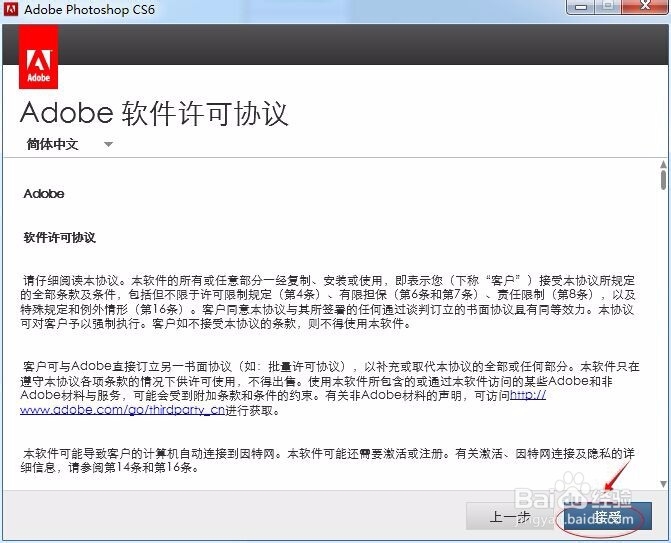Open the adobe.com thirdparty_cn link
671x543 pixels.
pos(122,409)
